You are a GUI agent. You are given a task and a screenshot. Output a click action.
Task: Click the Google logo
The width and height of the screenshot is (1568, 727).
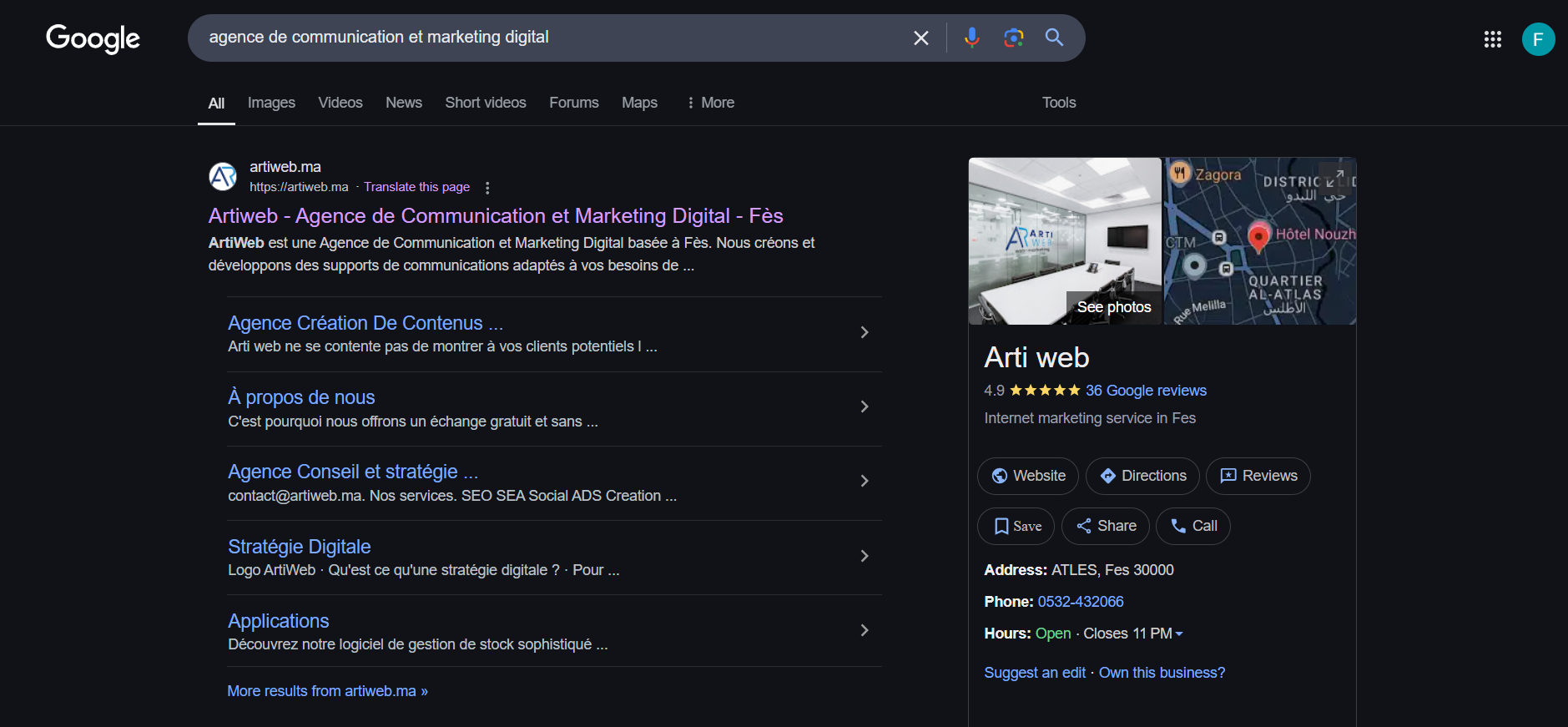tap(93, 38)
